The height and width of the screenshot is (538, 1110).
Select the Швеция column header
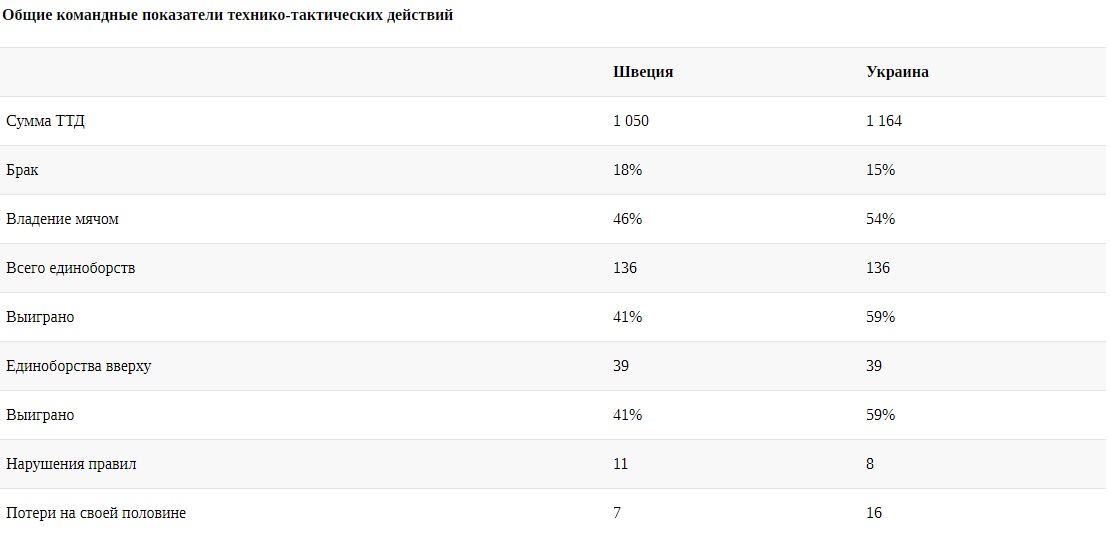tap(643, 72)
